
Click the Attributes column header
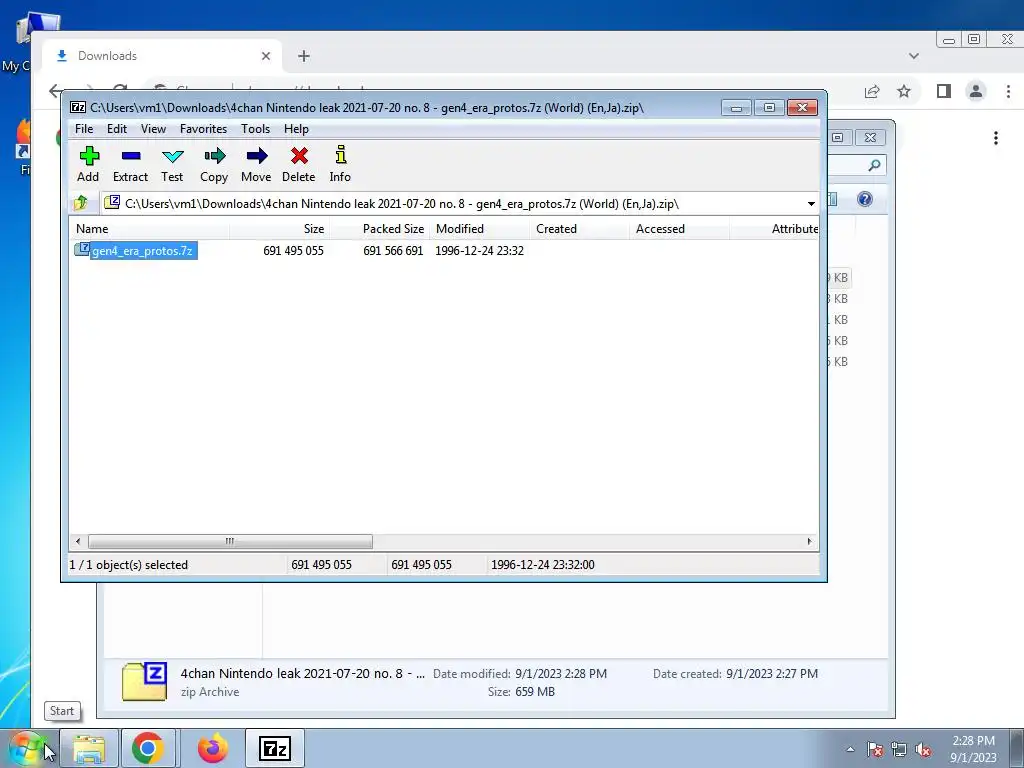coord(774,229)
